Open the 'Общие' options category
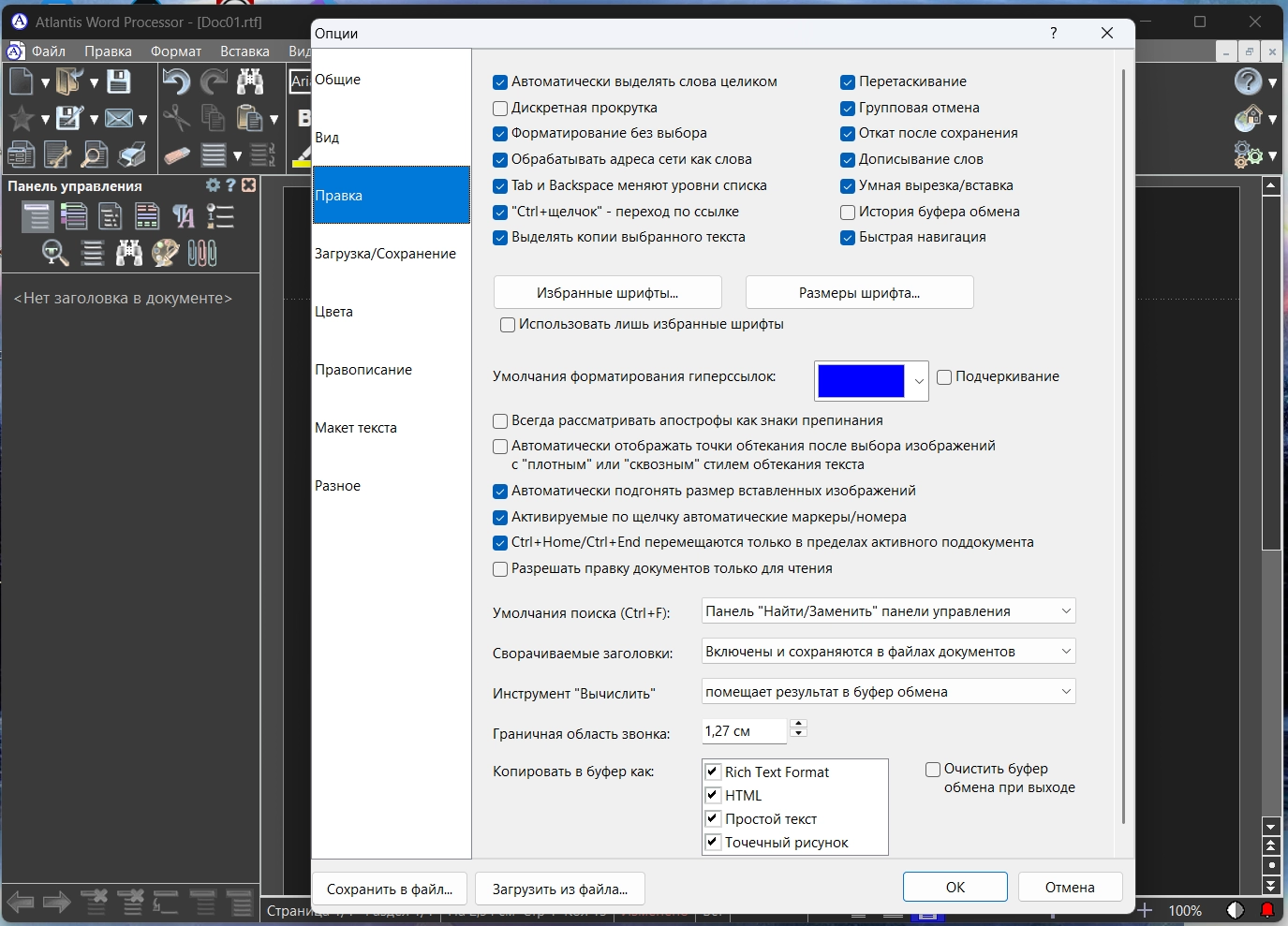The image size is (1288, 926). tap(392, 80)
